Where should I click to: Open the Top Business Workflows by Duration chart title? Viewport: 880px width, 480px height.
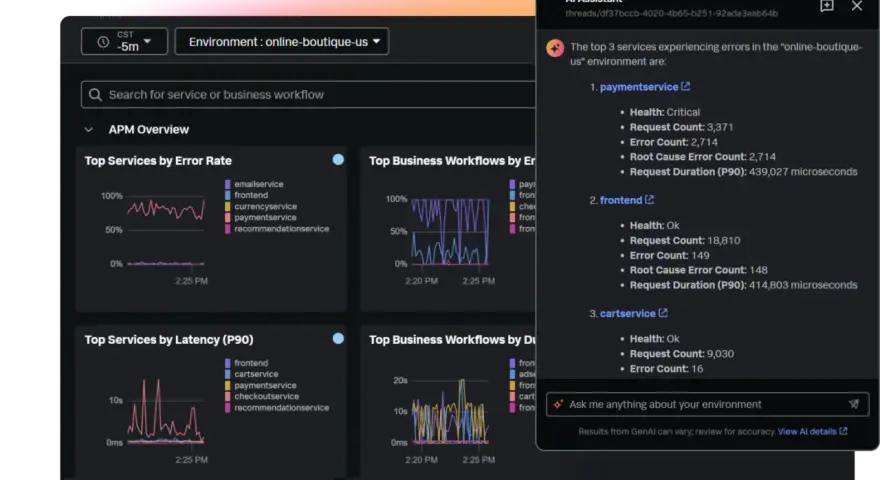pos(452,340)
